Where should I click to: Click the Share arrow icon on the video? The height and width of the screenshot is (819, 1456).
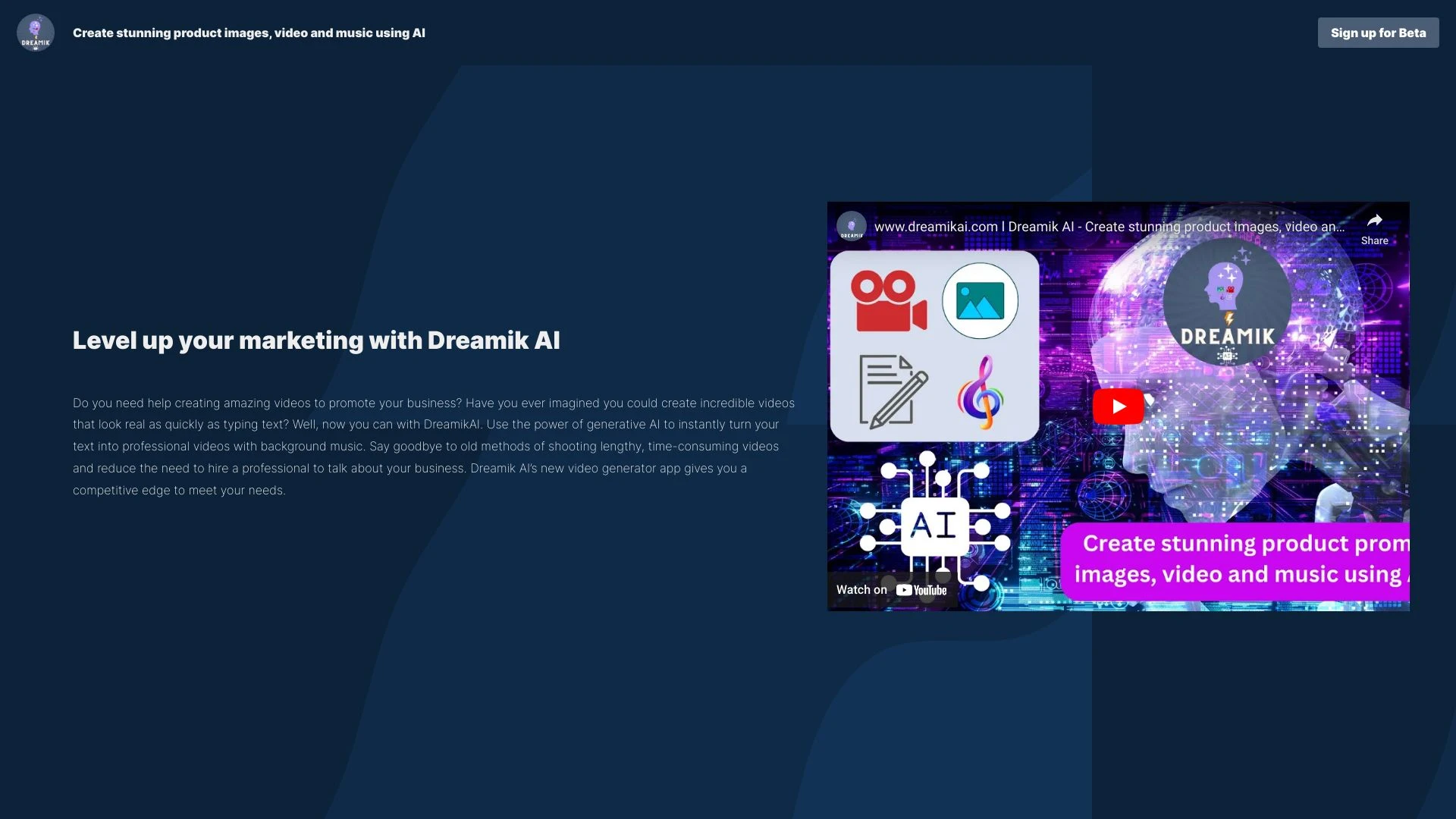1375,221
